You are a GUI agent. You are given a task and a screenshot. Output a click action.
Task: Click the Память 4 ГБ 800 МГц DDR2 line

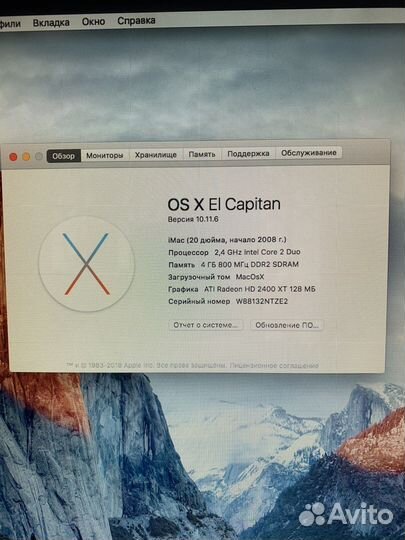(233, 264)
